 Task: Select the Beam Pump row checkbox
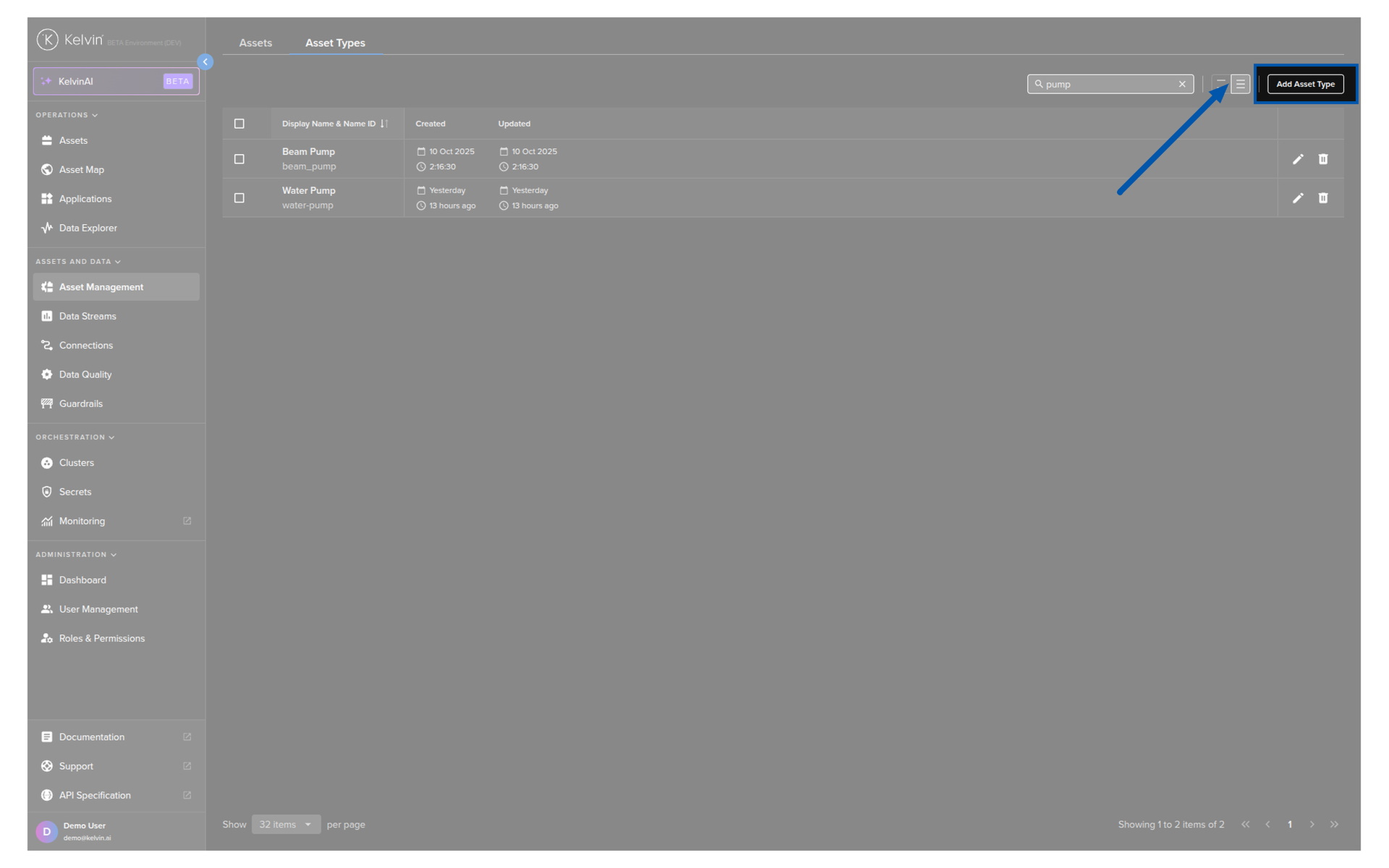coord(239,159)
